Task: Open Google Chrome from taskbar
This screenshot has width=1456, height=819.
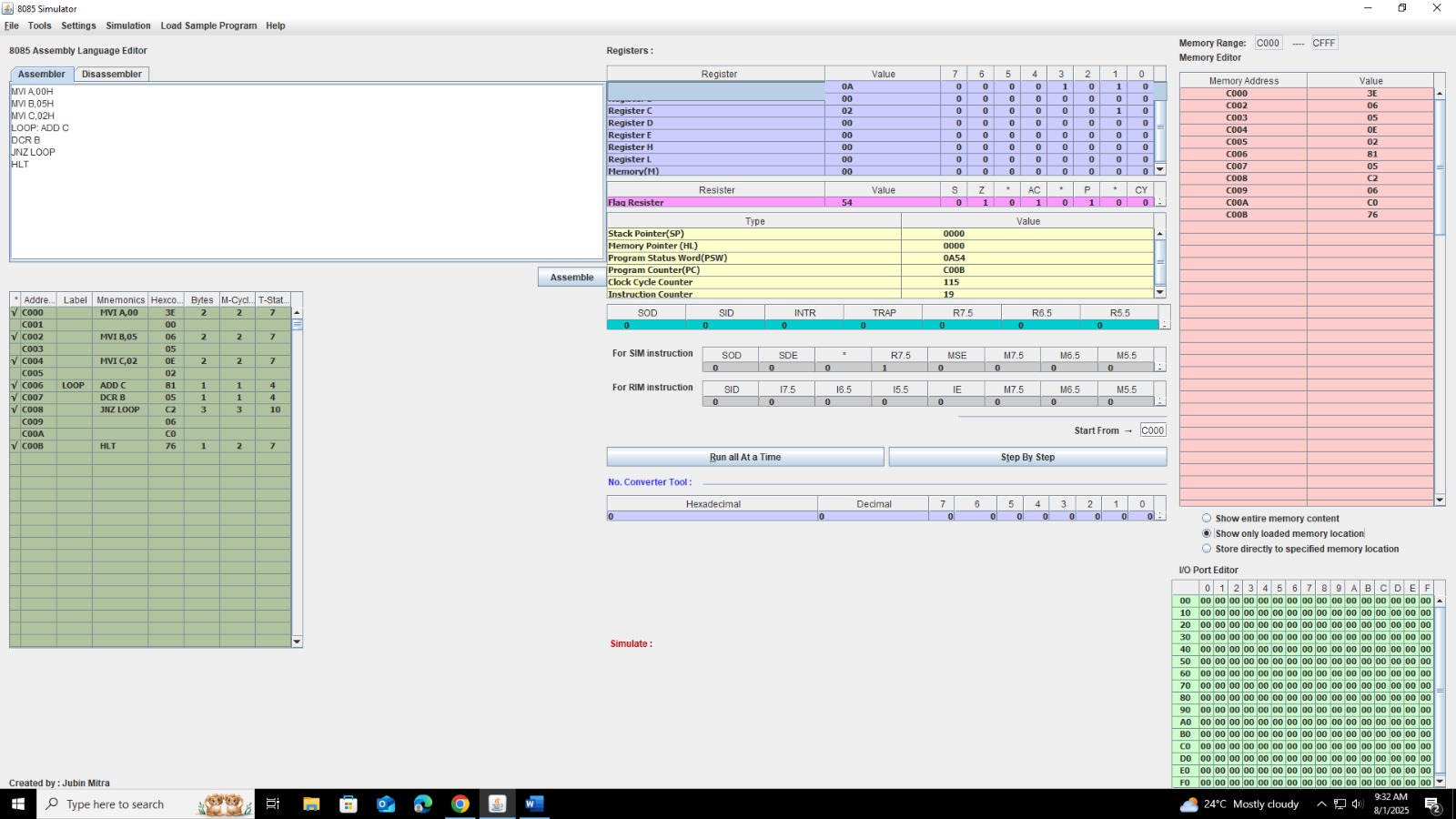Action: tap(460, 804)
